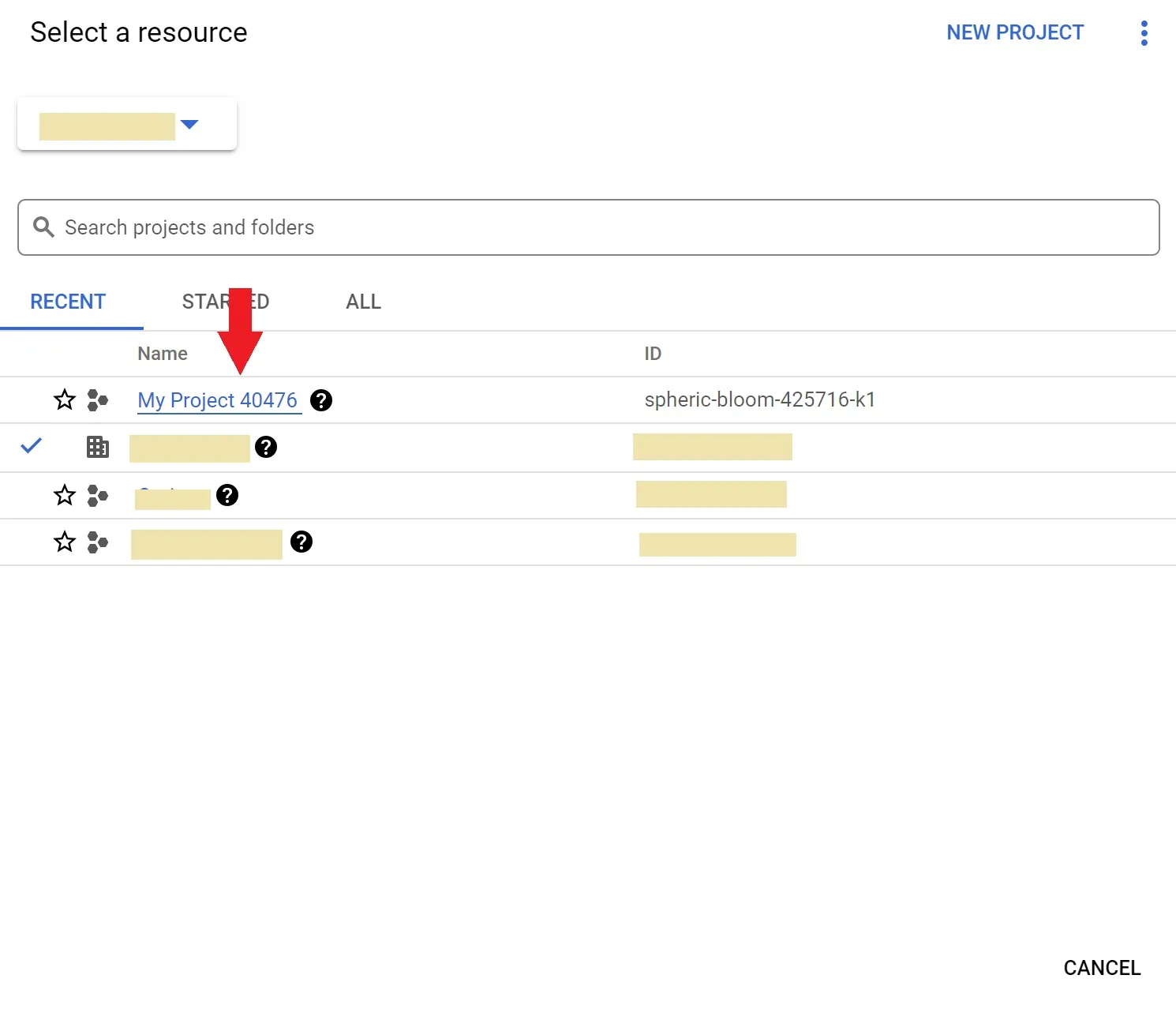Select the RECENT tab
1176x1020 pixels.
click(x=68, y=302)
